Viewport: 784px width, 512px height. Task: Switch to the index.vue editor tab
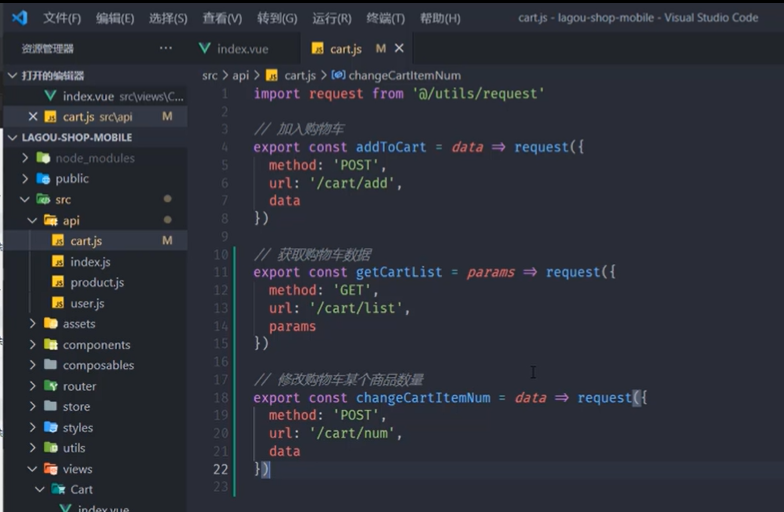pyautogui.click(x=242, y=48)
